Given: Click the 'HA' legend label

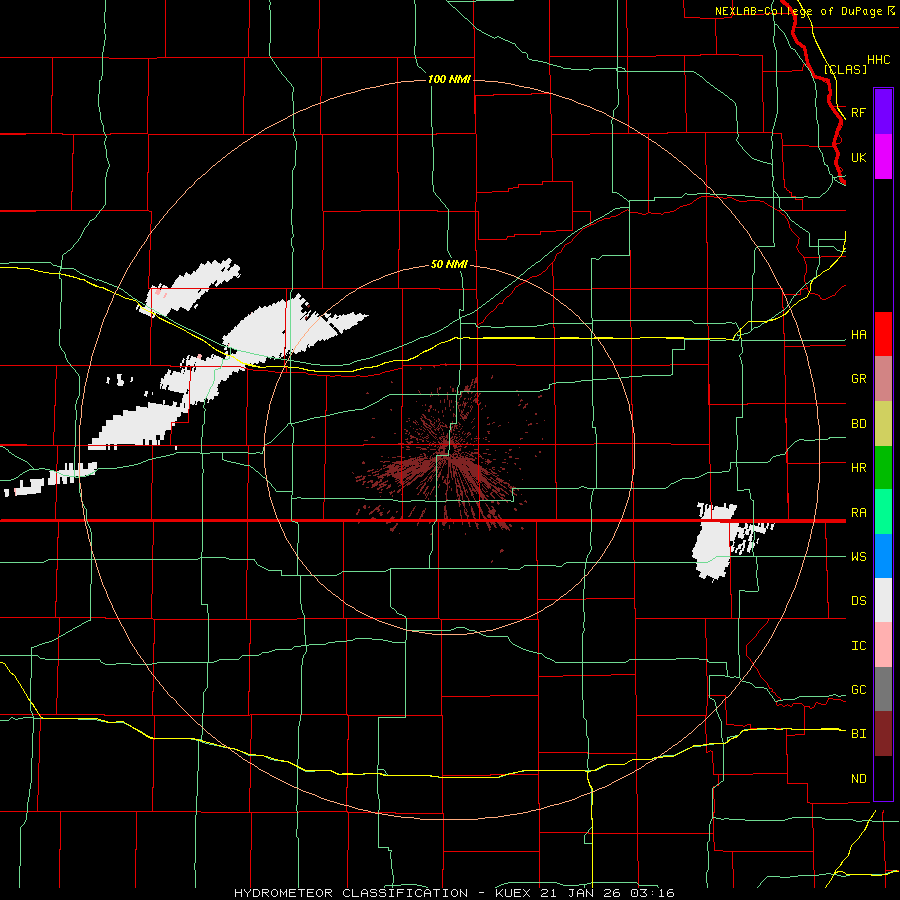Looking at the screenshot, I should click(x=859, y=335).
